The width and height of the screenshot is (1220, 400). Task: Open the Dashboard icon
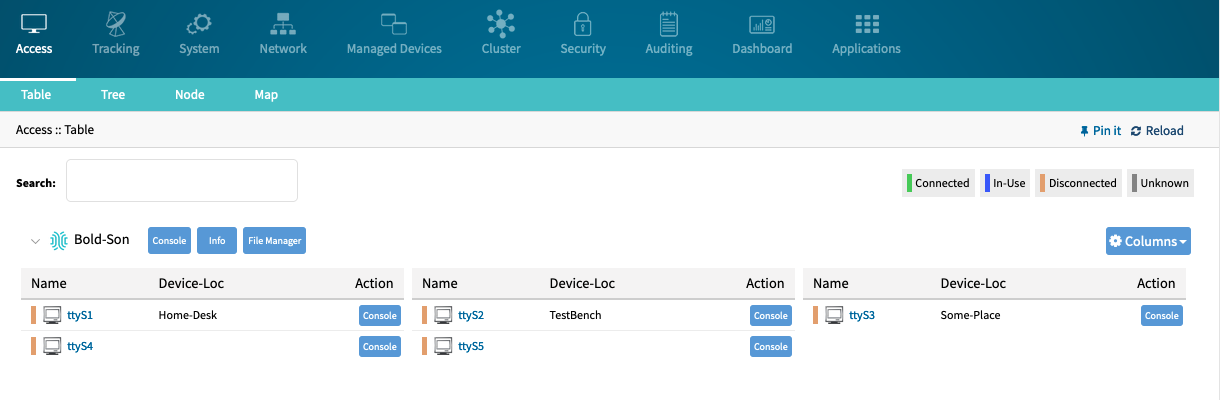[x=762, y=24]
